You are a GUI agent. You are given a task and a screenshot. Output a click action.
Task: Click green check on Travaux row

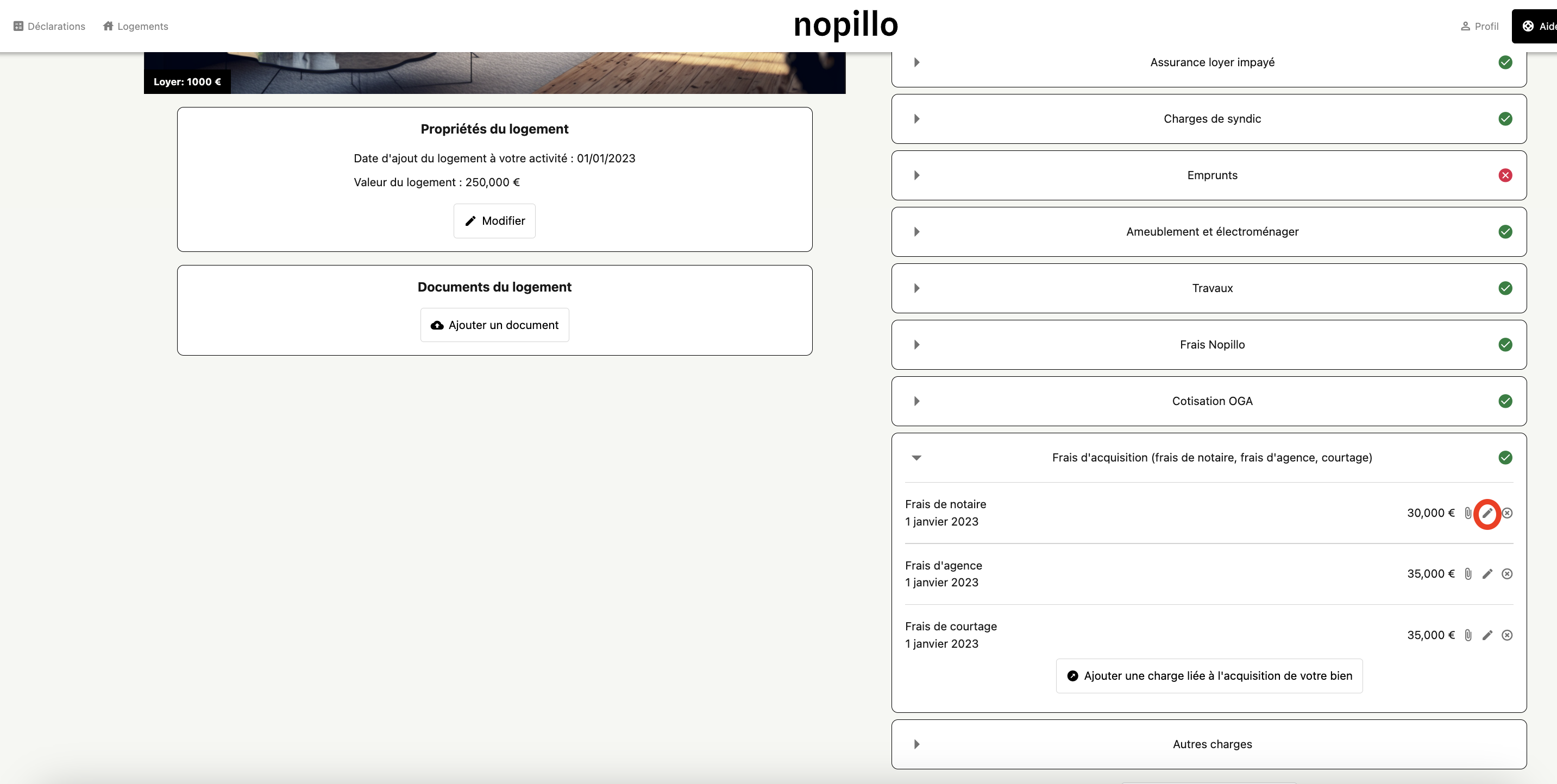point(1505,288)
